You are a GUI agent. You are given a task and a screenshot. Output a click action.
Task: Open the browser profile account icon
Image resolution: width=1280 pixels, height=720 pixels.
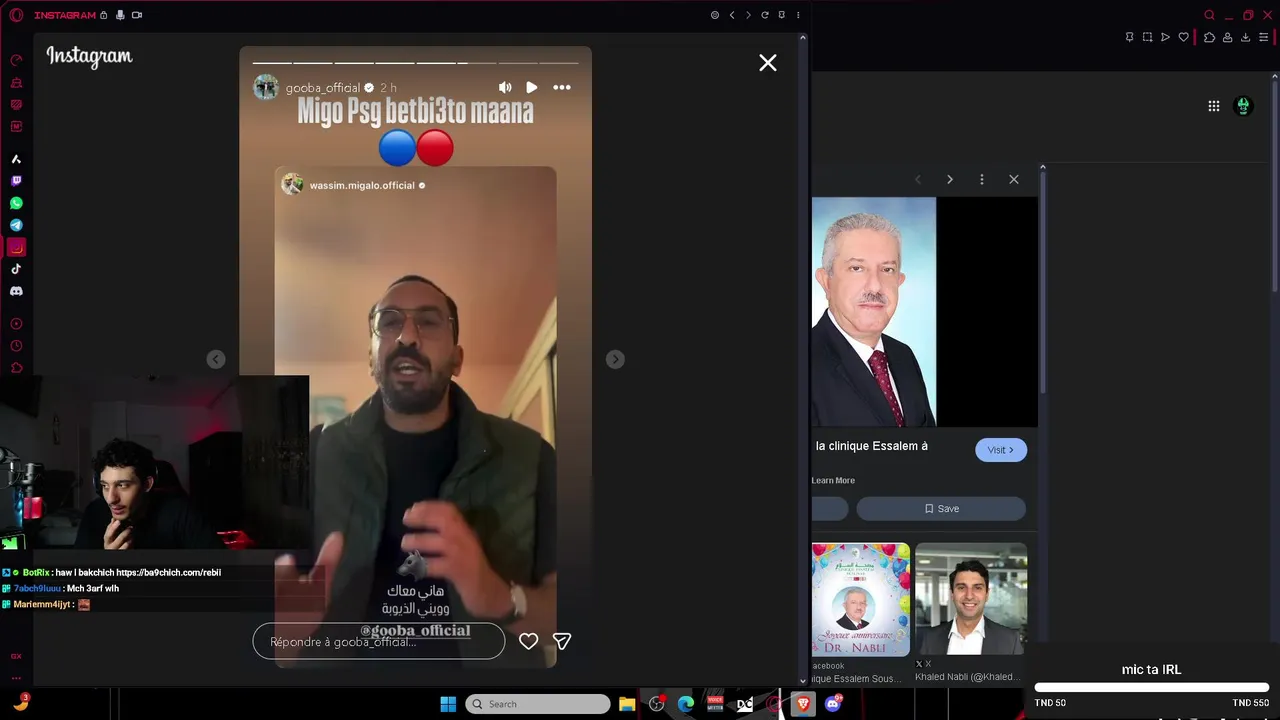point(1227,37)
